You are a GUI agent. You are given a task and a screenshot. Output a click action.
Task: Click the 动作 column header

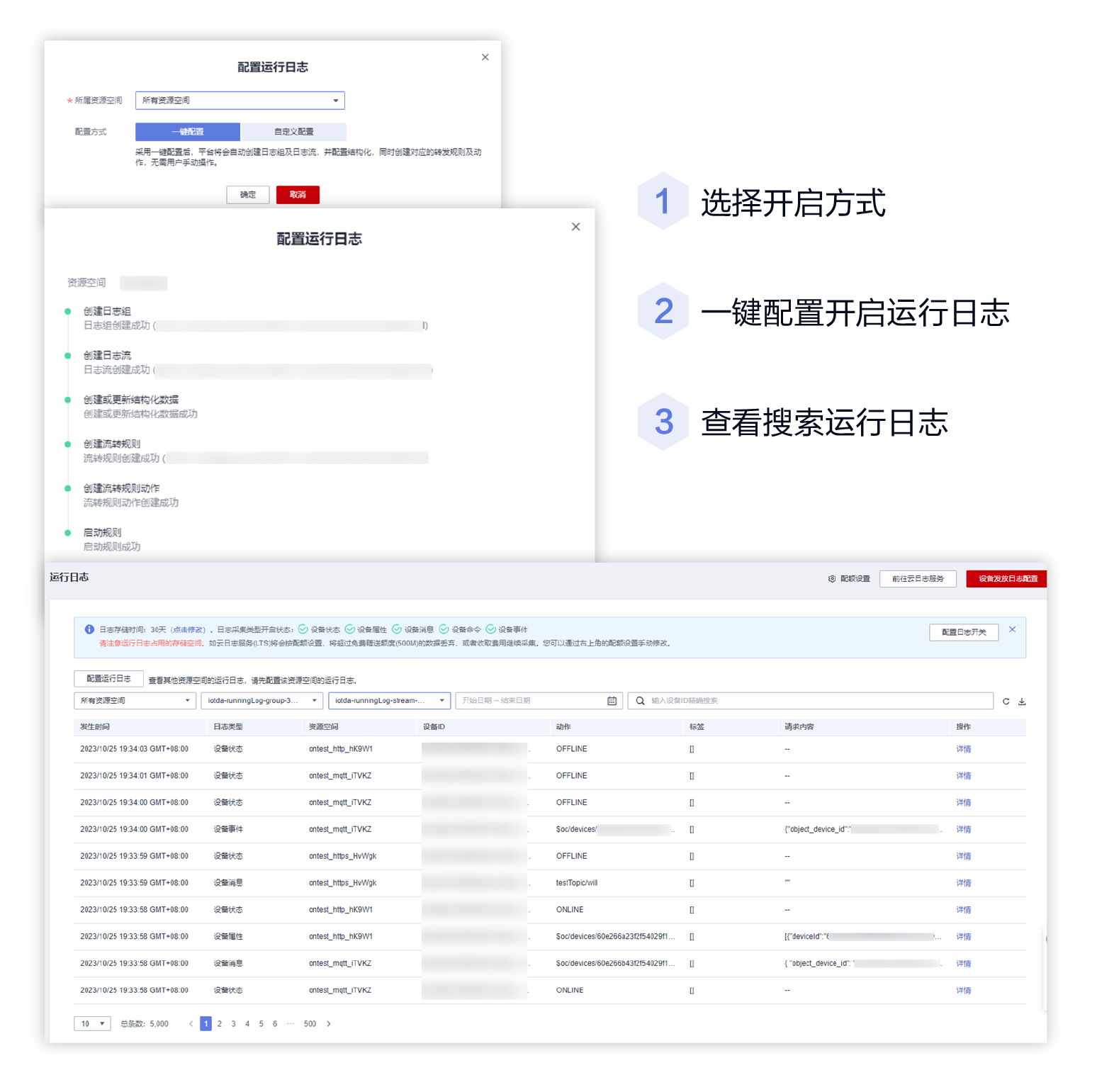(563, 727)
